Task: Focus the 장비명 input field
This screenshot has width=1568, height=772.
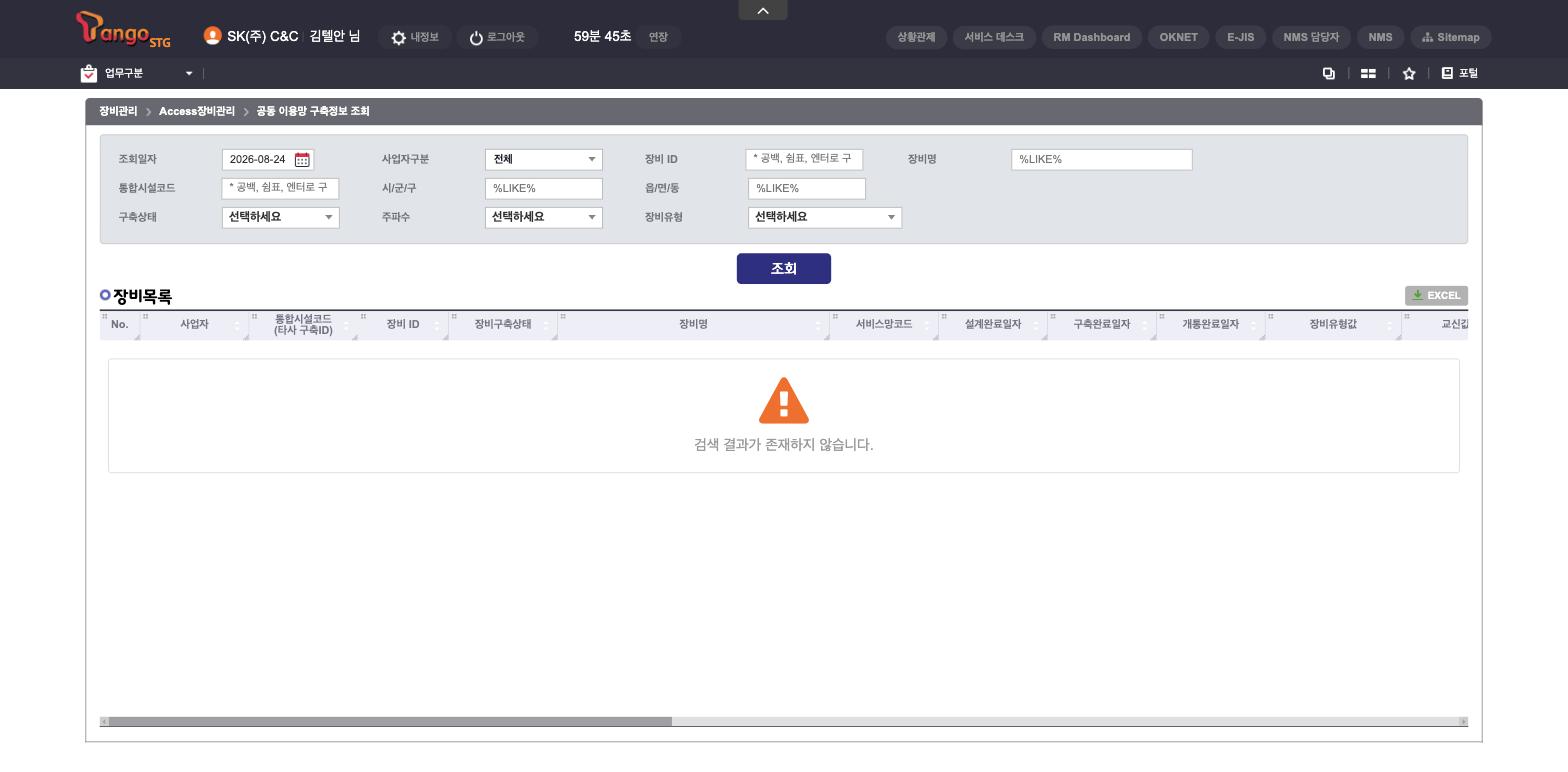Action: click(1102, 160)
